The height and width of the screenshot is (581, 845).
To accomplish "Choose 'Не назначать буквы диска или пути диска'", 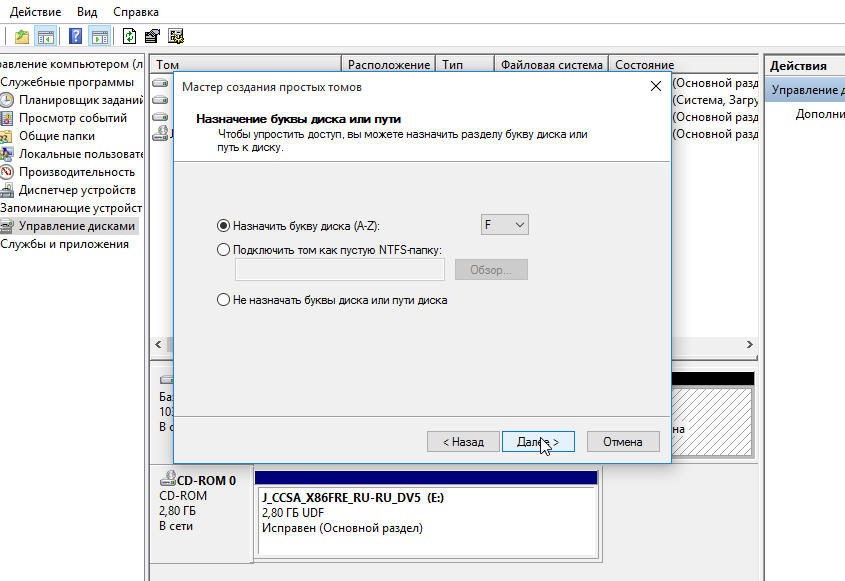I will [x=223, y=299].
